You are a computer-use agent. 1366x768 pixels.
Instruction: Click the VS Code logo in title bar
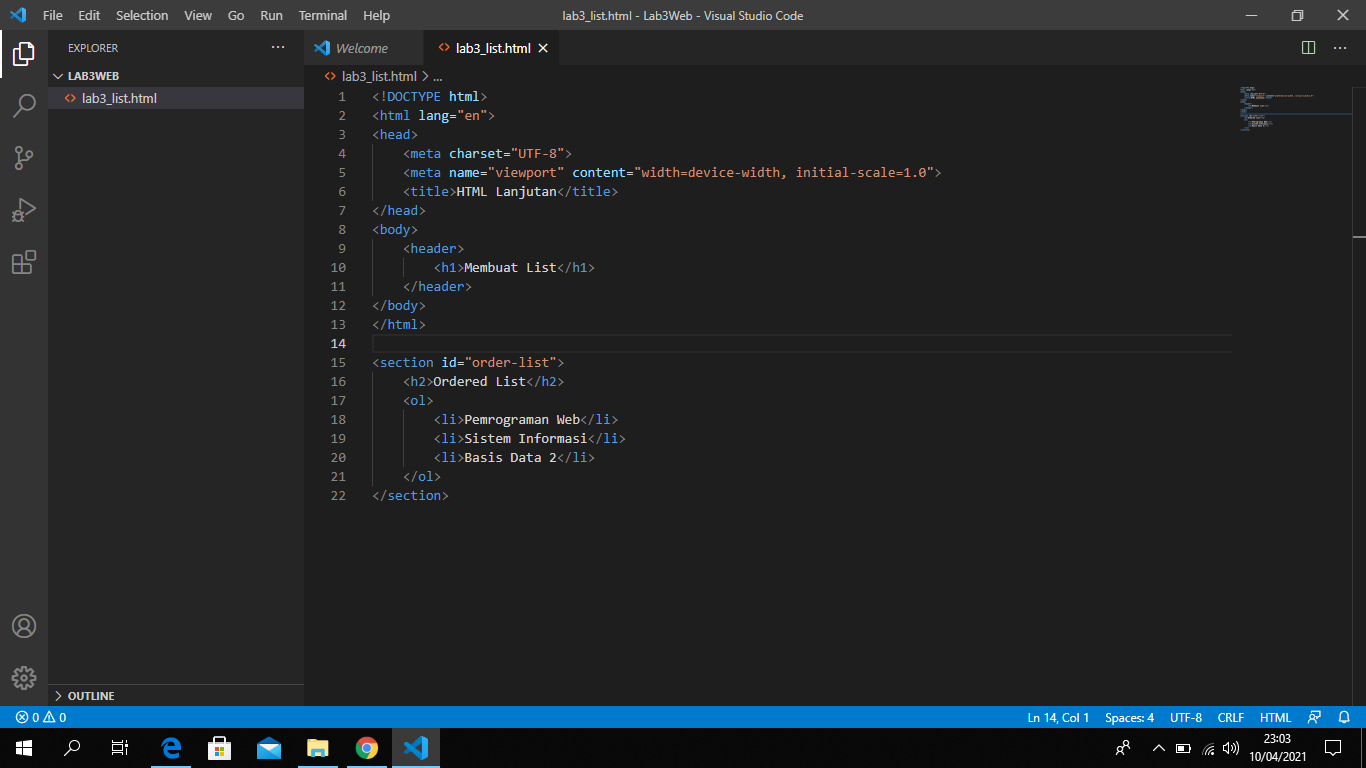[x=17, y=15]
